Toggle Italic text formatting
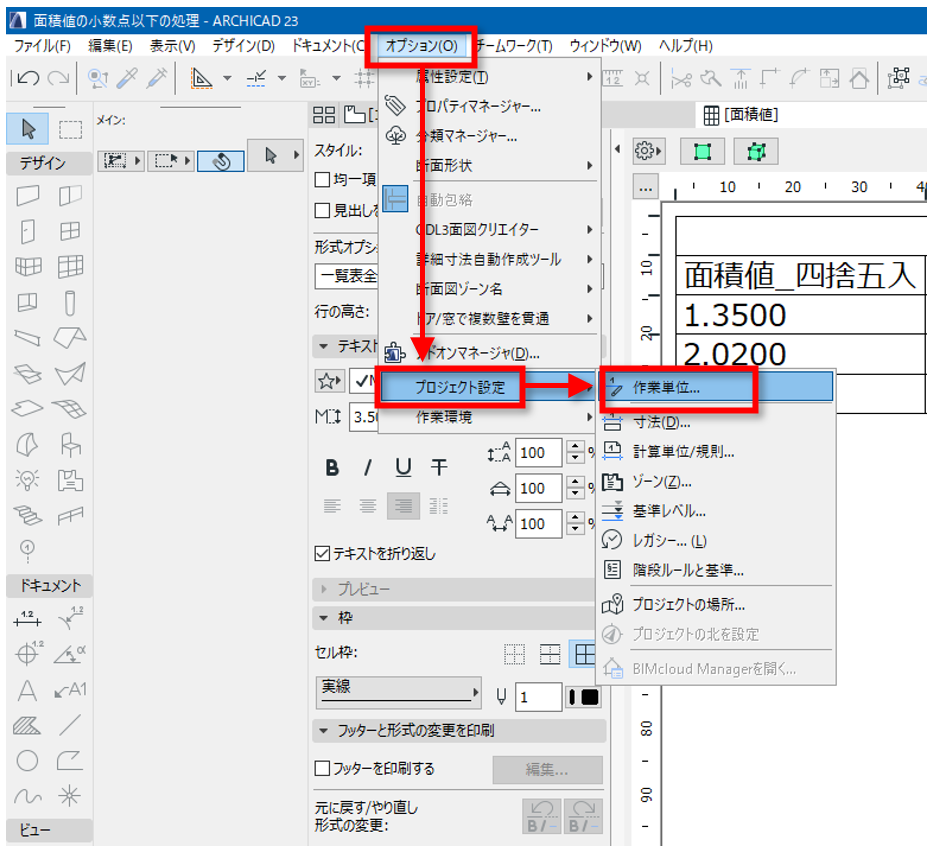Screen dimensions: 934x857 [368, 468]
